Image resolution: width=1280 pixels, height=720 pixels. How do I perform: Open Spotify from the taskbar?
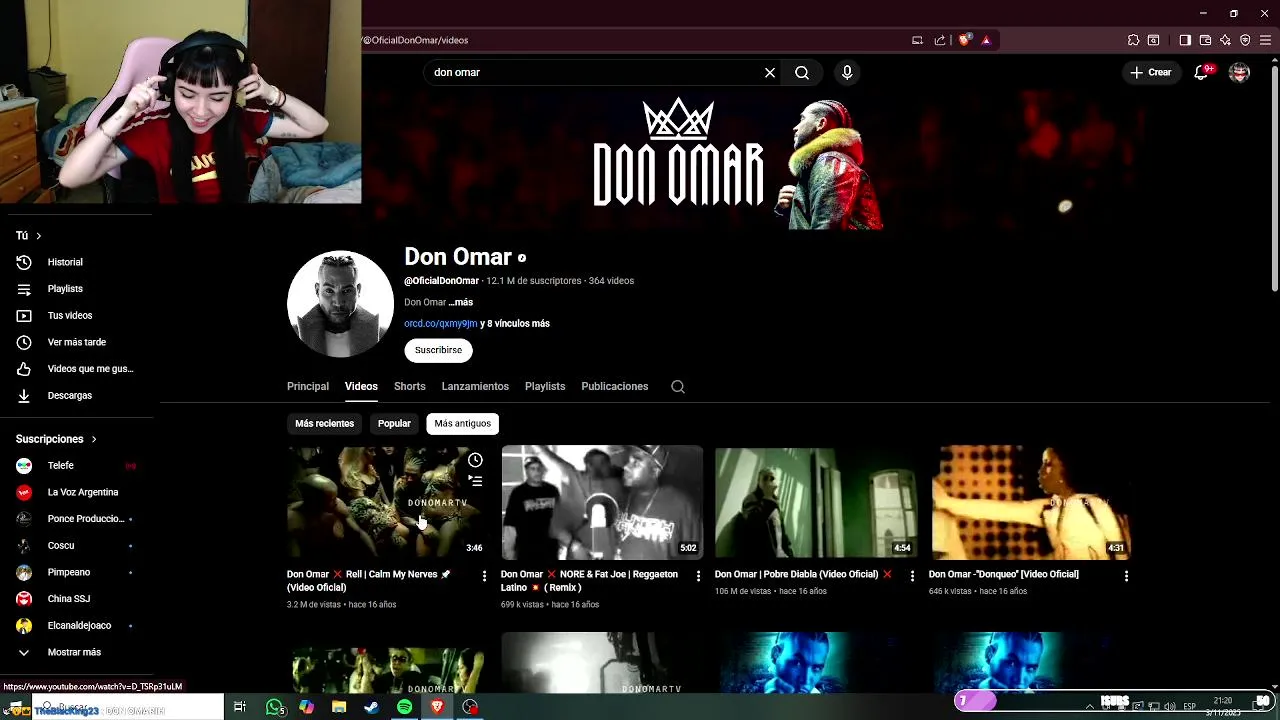click(404, 707)
